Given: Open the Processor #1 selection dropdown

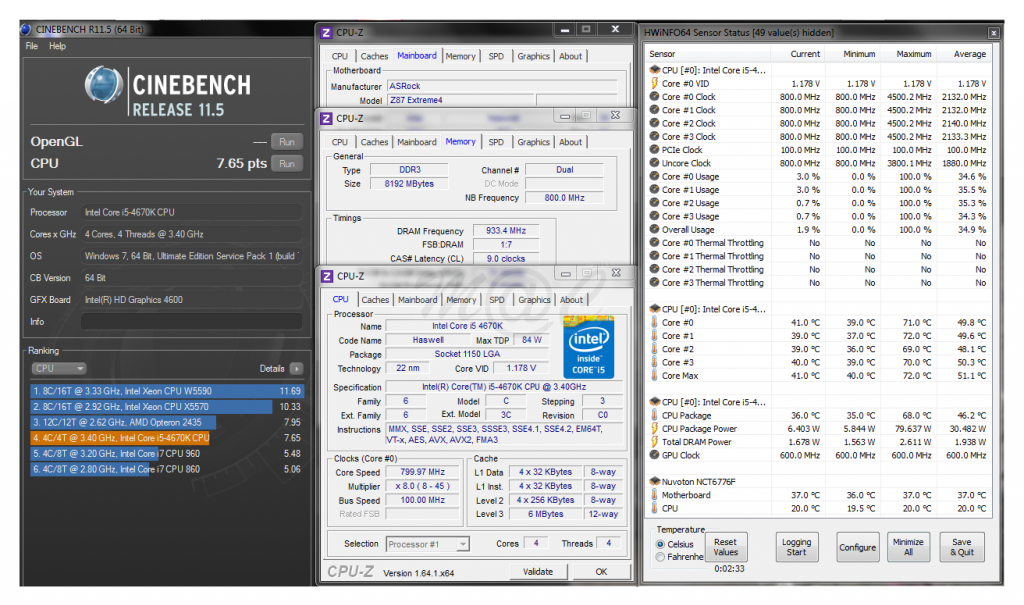Looking at the screenshot, I should (x=427, y=544).
